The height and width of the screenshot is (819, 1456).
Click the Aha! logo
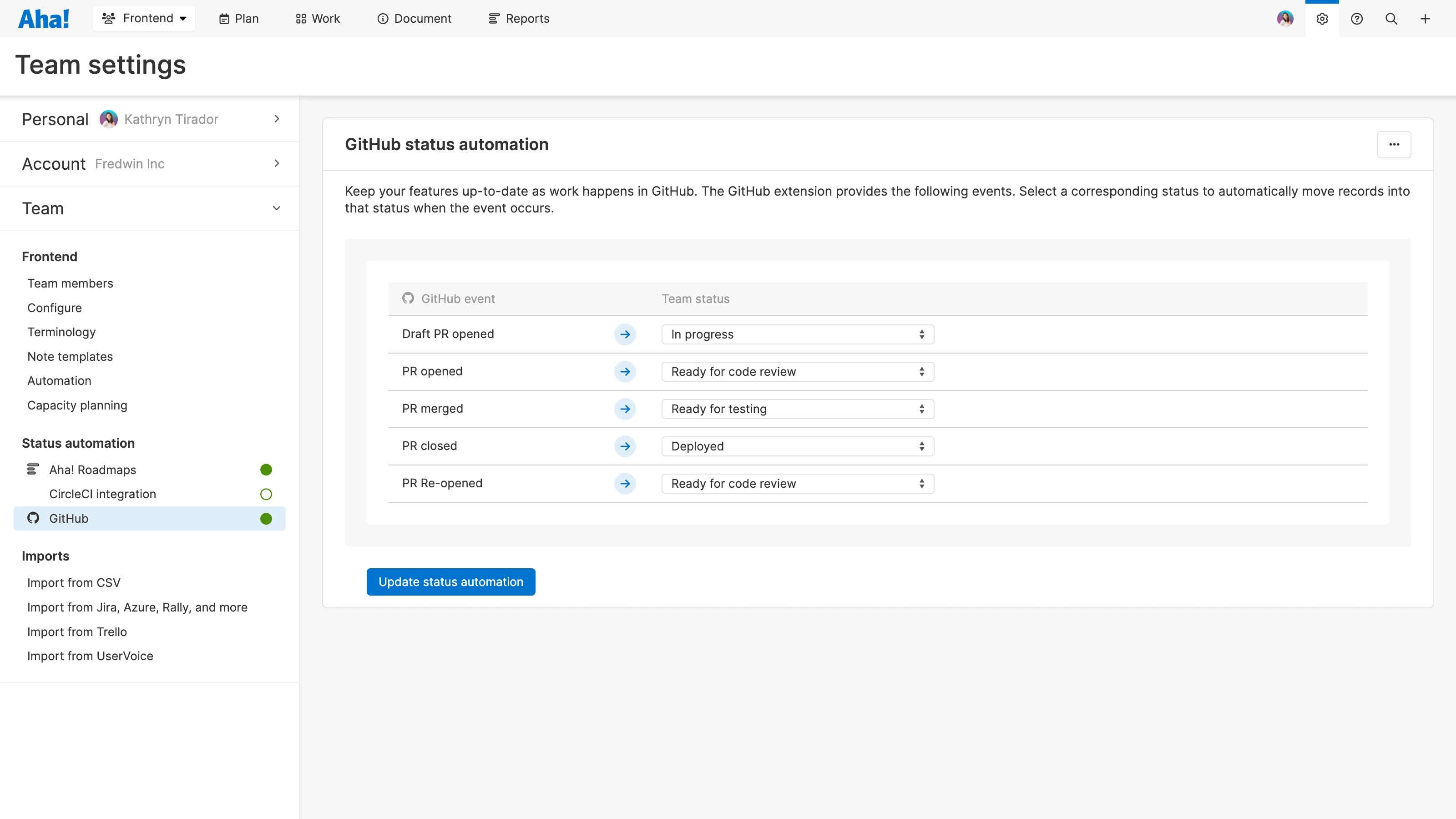pyautogui.click(x=44, y=19)
